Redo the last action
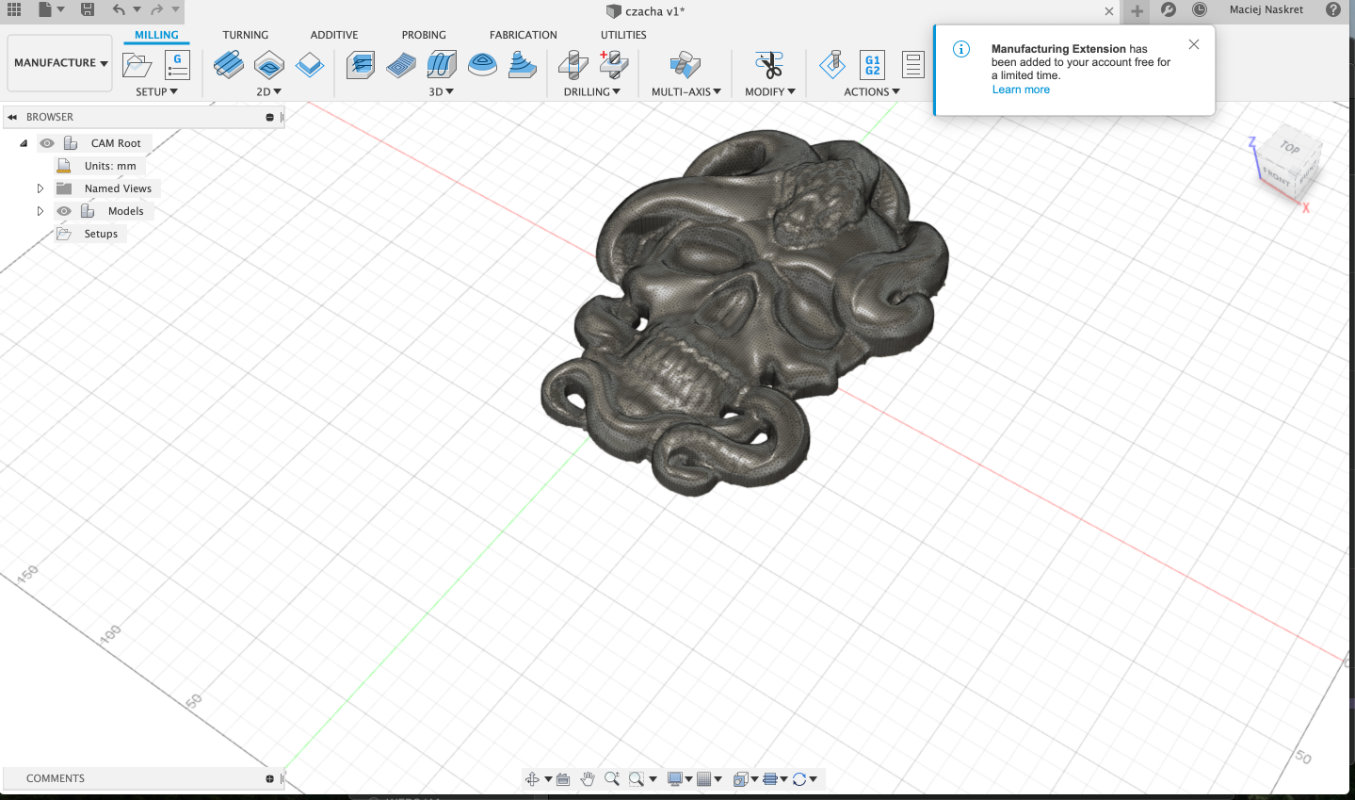 tap(156, 10)
